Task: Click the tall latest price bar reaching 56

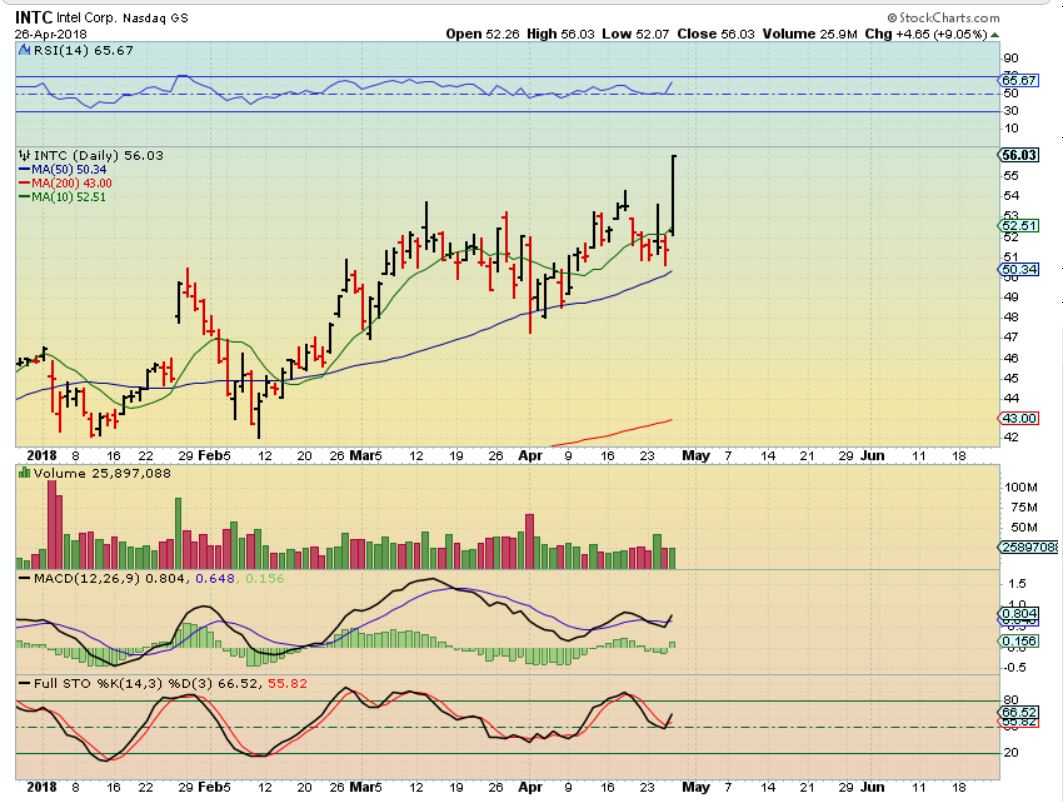Action: click(673, 195)
